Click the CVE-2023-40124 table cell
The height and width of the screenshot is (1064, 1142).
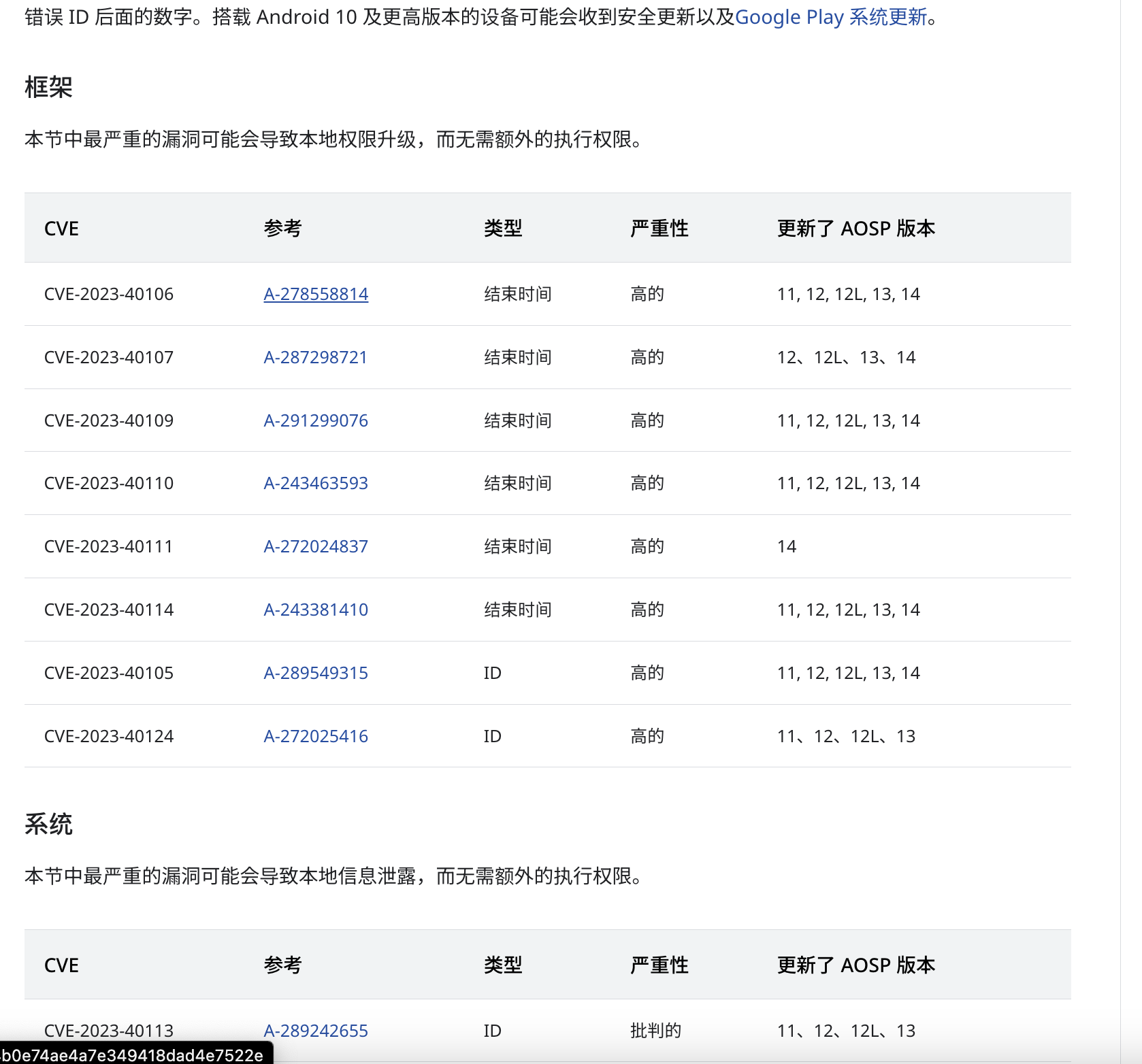(109, 736)
